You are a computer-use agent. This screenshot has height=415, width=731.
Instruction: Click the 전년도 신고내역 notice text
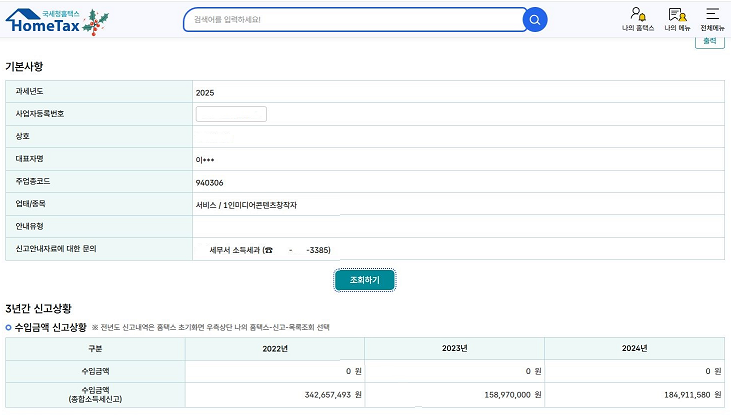click(x=211, y=327)
